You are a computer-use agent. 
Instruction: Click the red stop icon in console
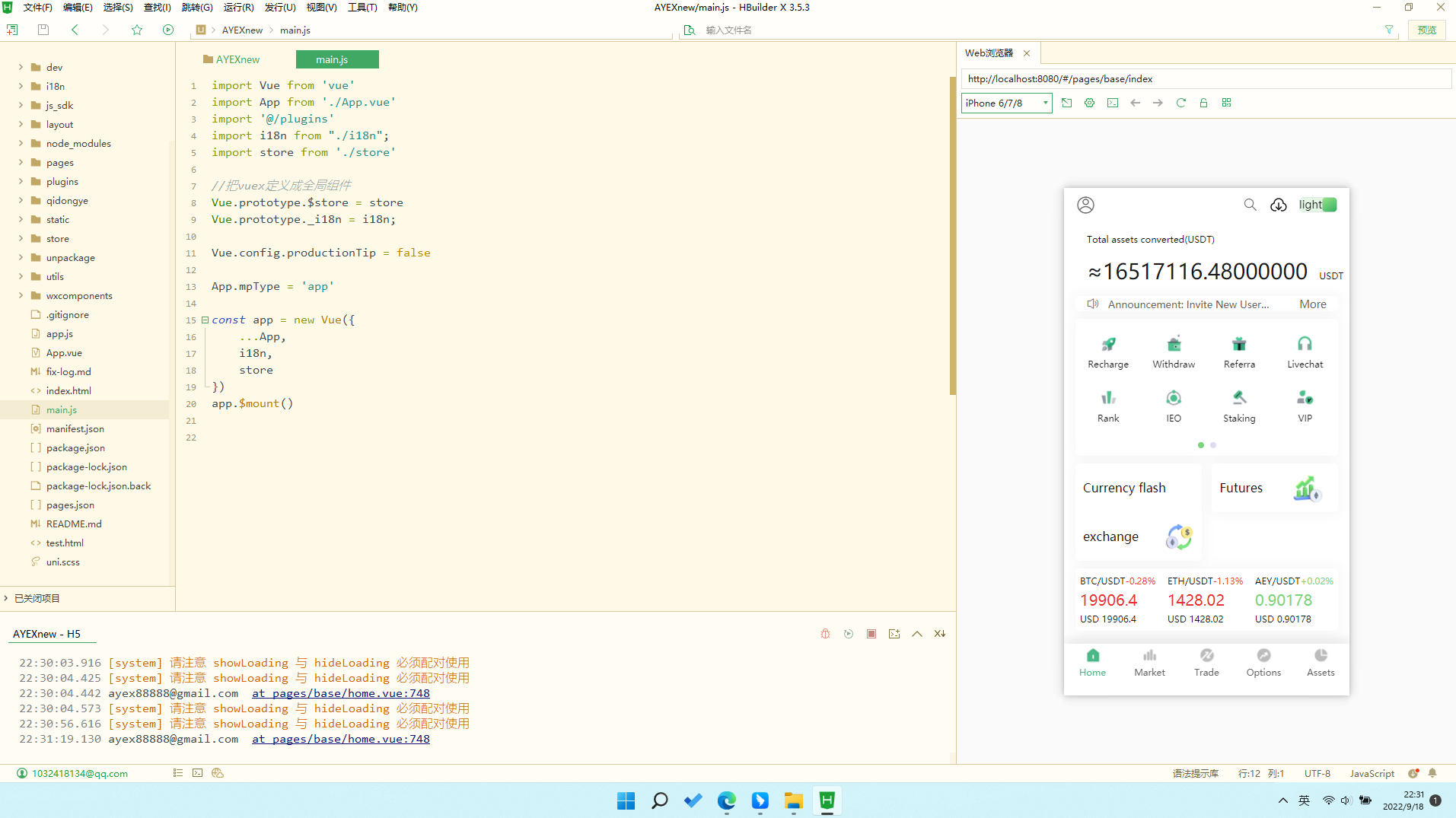(871, 634)
